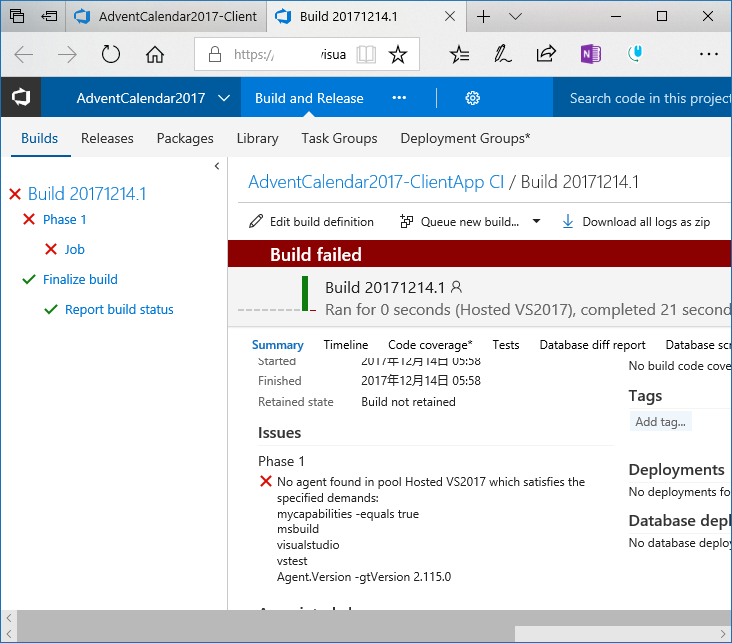732x643 pixels.
Task: Click the download arrow icon for logs
Action: (x=568, y=221)
